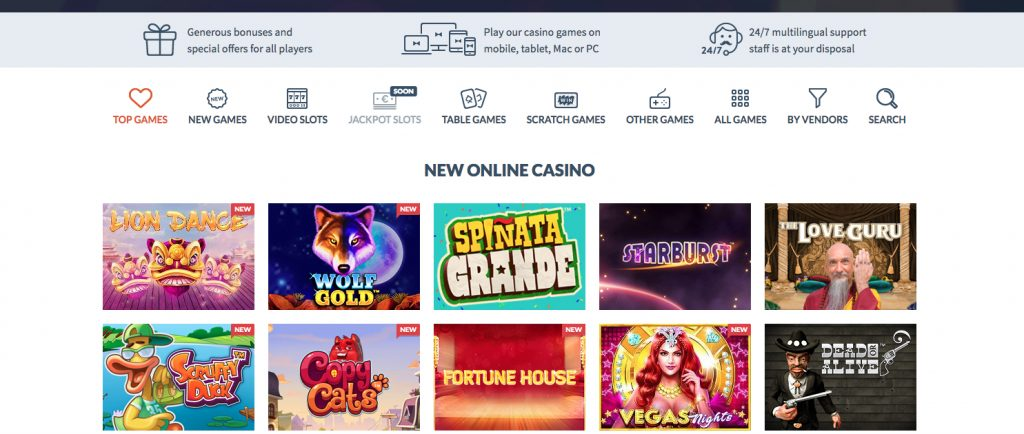Click the Jackpot Slots label

tap(385, 119)
